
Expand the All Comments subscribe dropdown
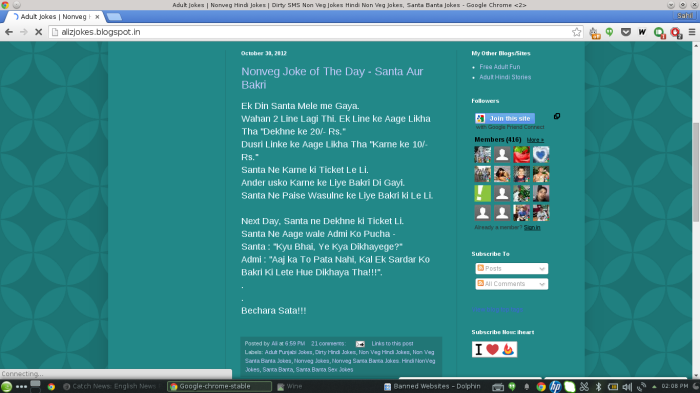pyautogui.click(x=512, y=284)
